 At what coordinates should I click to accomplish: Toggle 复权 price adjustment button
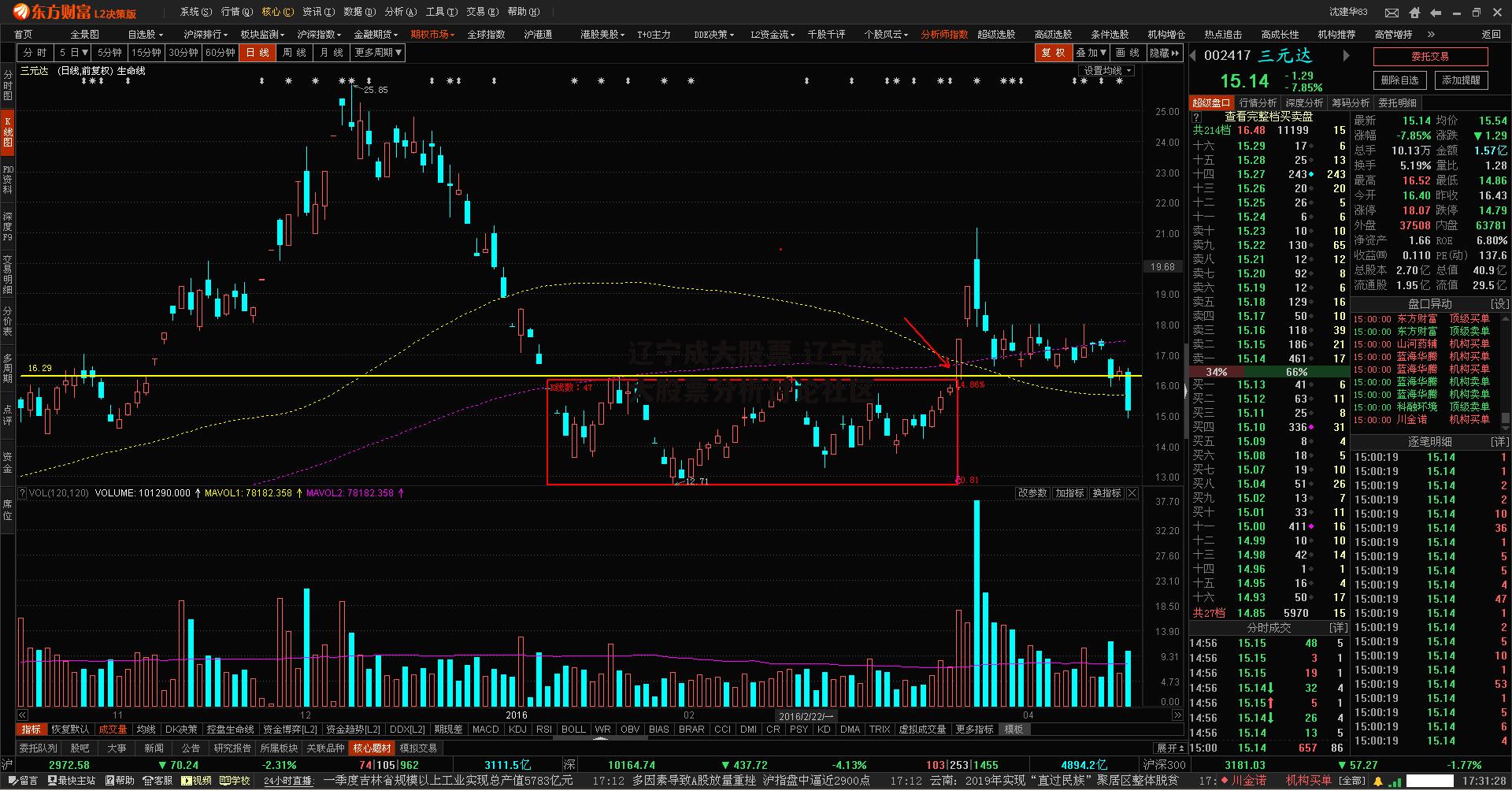point(1053,53)
